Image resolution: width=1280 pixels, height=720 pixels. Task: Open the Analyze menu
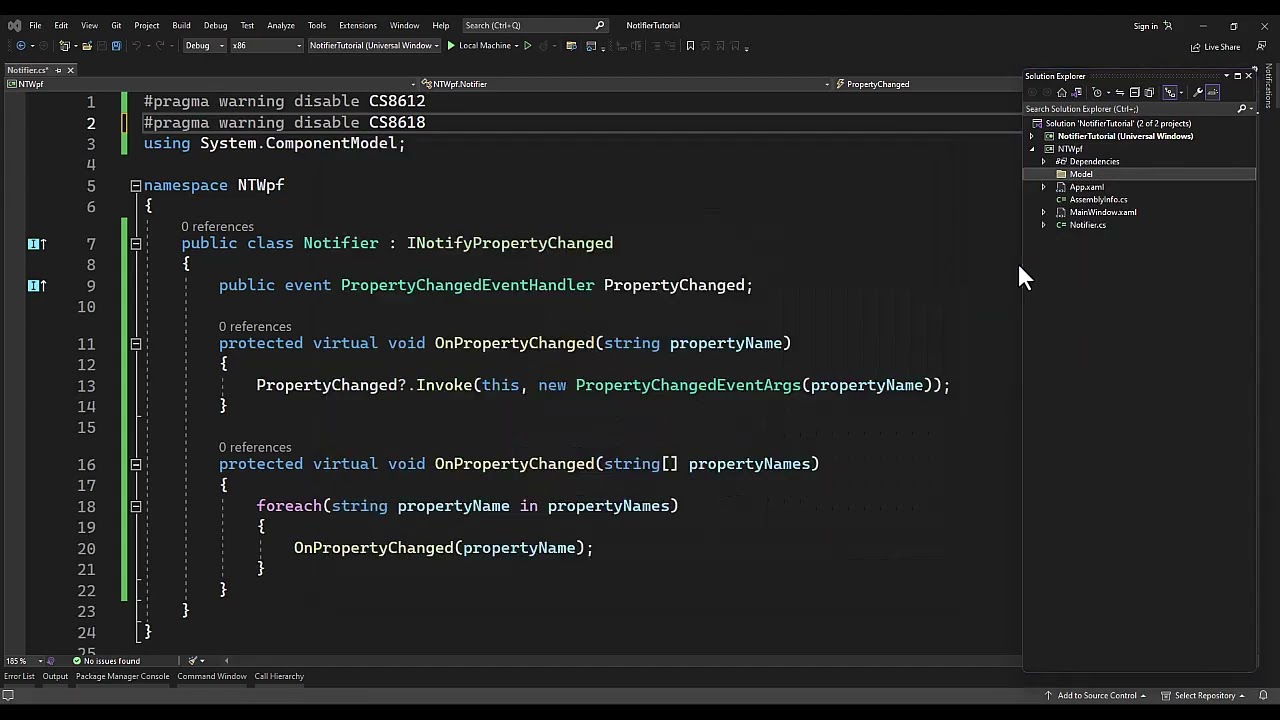(281, 25)
